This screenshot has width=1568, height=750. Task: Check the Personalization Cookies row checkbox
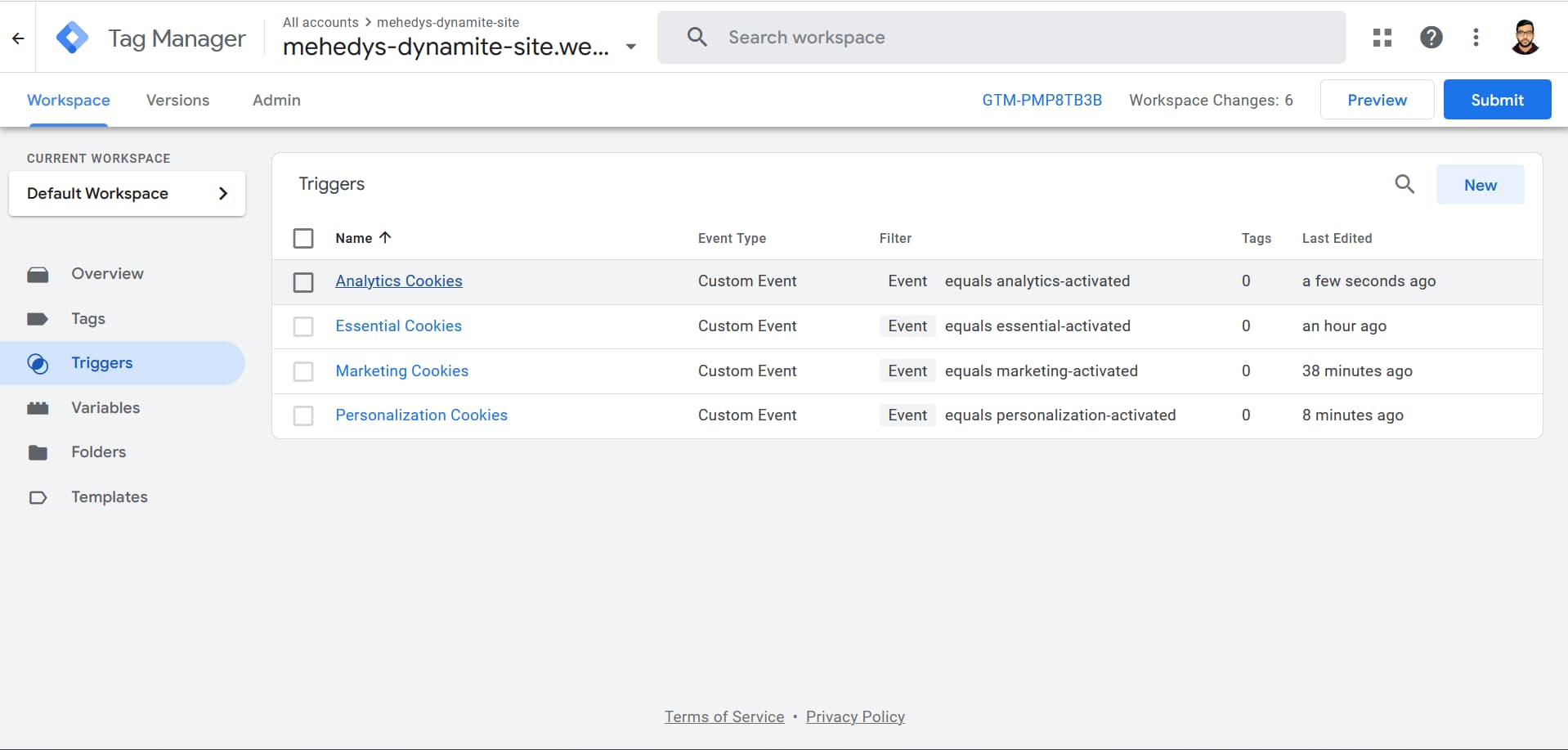(303, 415)
